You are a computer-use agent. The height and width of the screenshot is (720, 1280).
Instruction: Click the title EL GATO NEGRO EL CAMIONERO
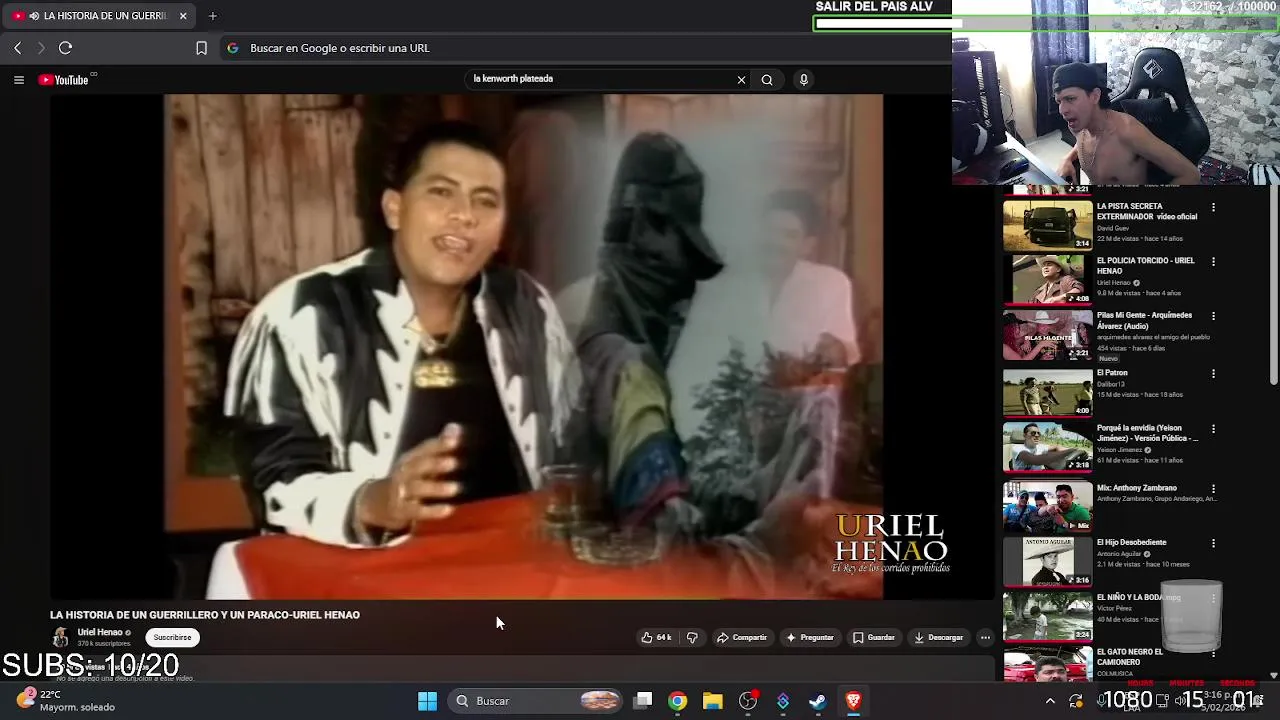[1130, 657]
